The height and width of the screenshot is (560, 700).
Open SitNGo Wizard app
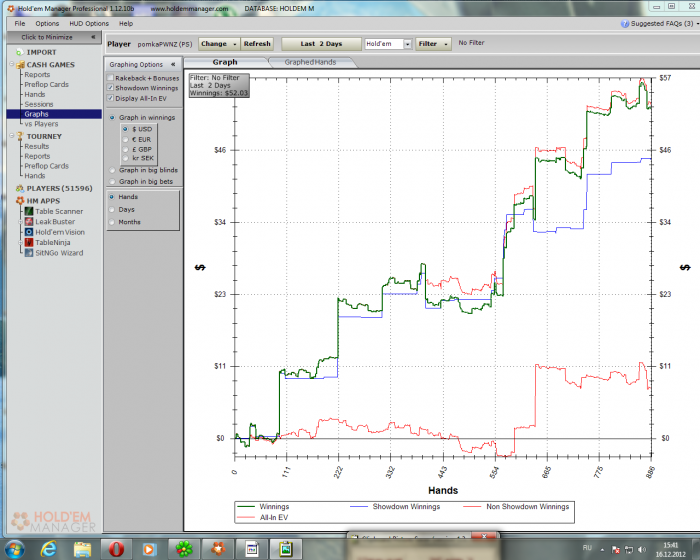(x=59, y=253)
